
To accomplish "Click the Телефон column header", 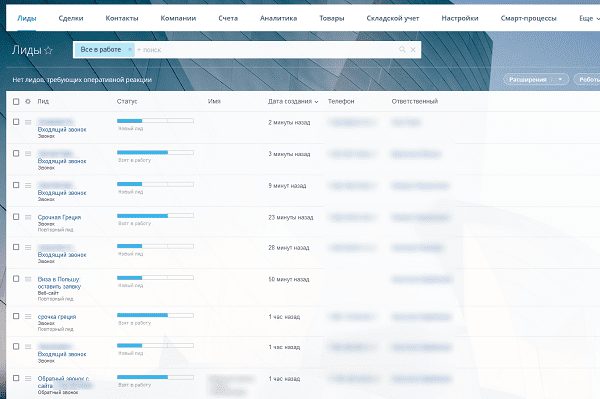I will 341,101.
